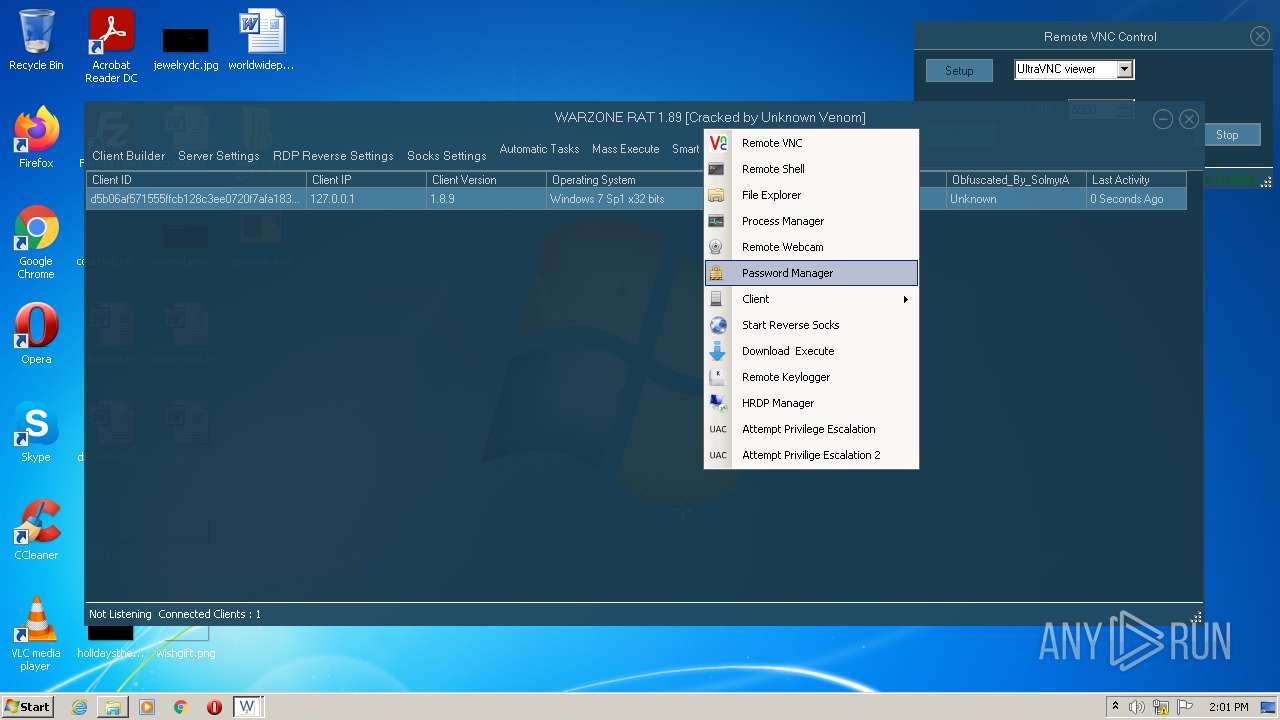This screenshot has width=1280, height=720.
Task: Click the Process Manager icon in menu
Action: coord(717,221)
